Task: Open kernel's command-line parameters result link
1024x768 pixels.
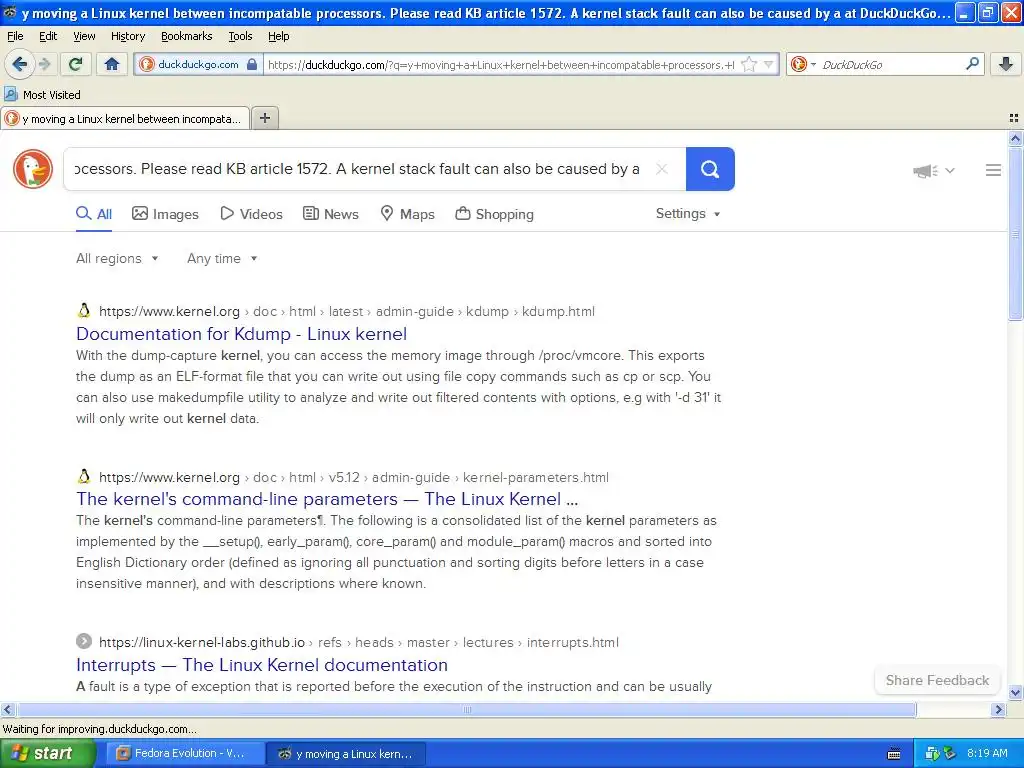Action: pyautogui.click(x=327, y=499)
